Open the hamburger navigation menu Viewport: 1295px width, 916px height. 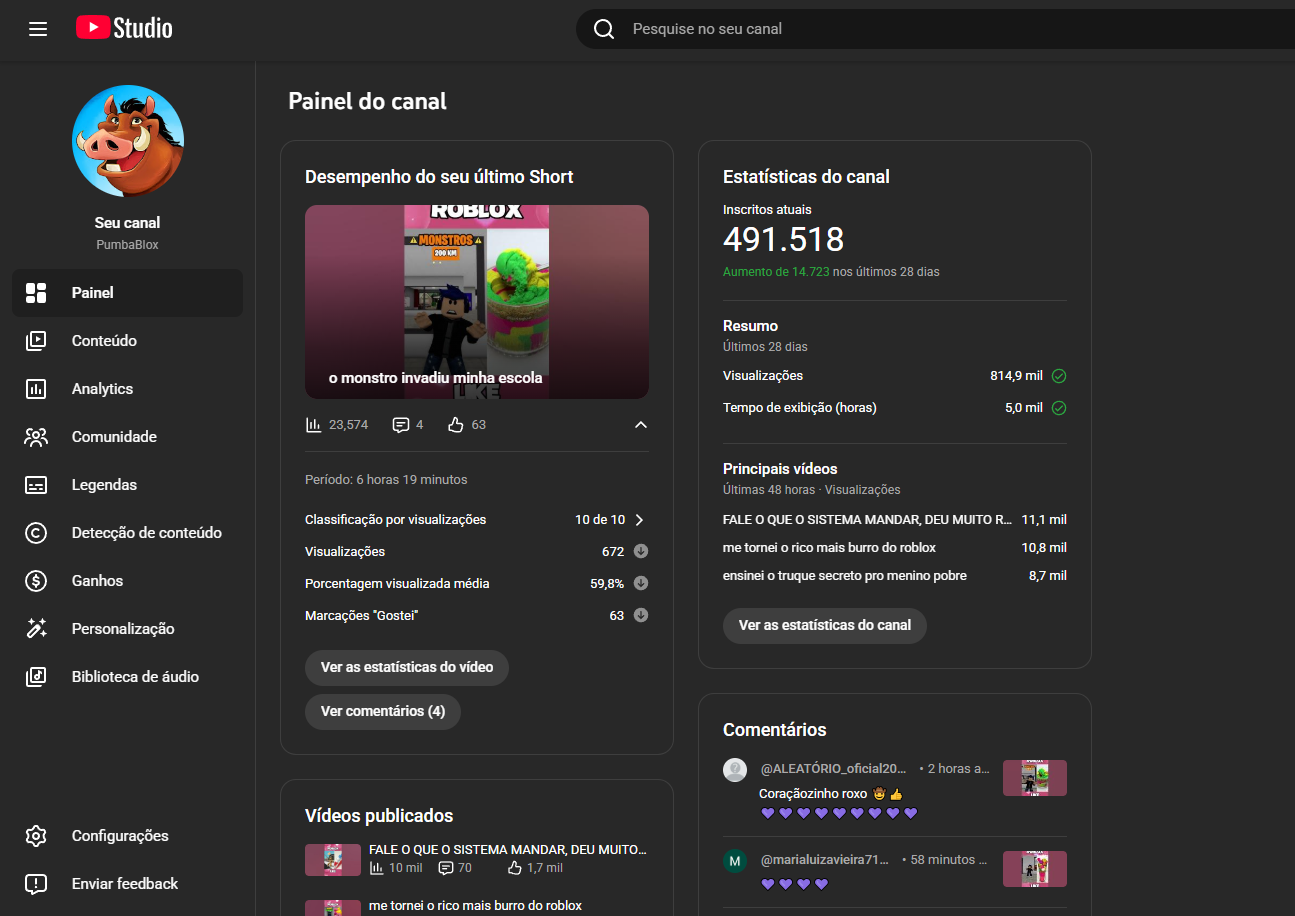(x=38, y=29)
